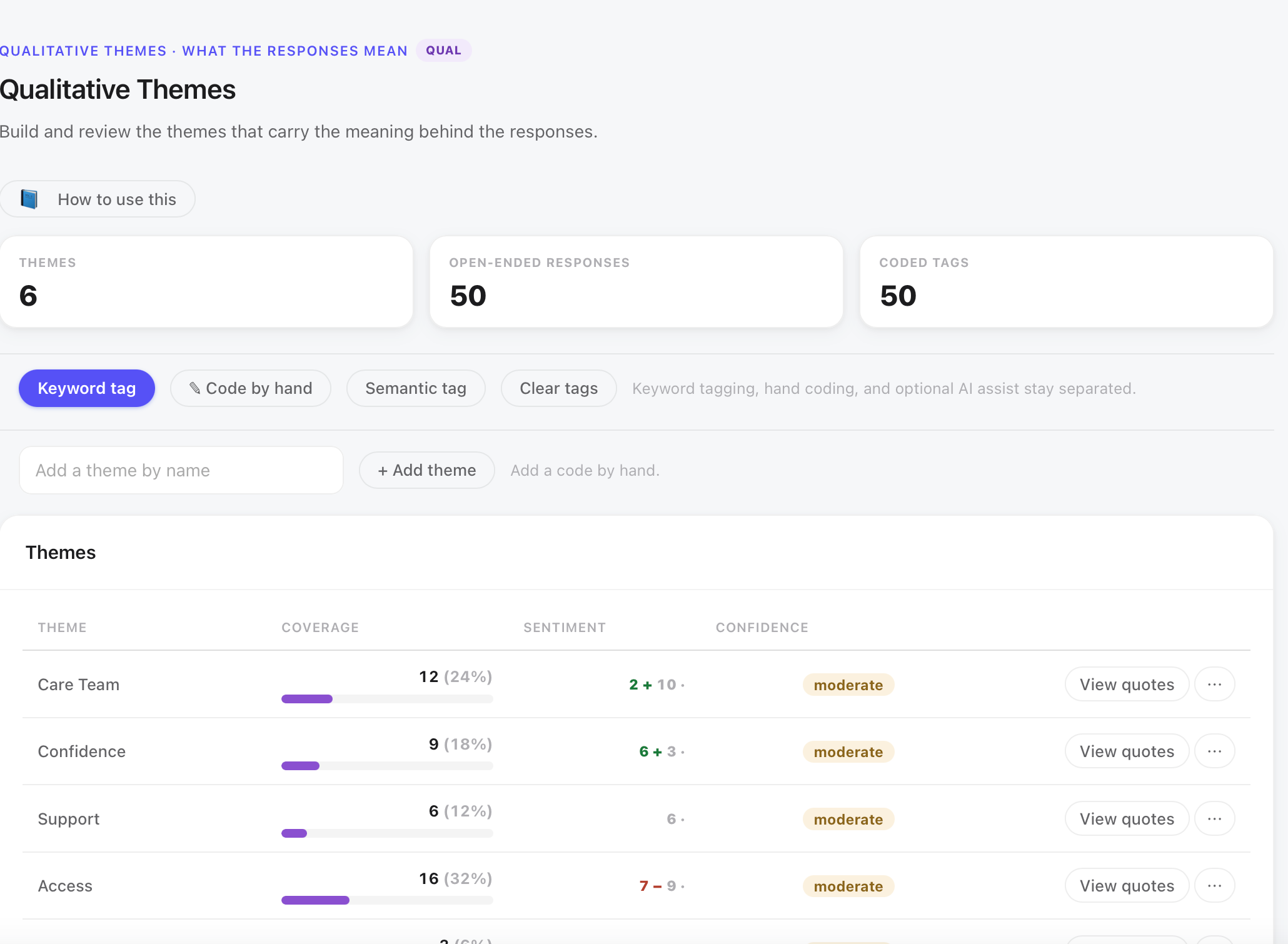This screenshot has height=944, width=1288.
Task: Click the SENTIMENT column header
Action: [565, 628]
